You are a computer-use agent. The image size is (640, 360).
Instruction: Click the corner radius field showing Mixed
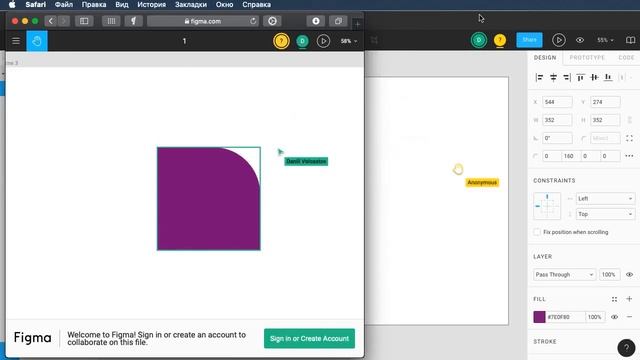click(605, 138)
